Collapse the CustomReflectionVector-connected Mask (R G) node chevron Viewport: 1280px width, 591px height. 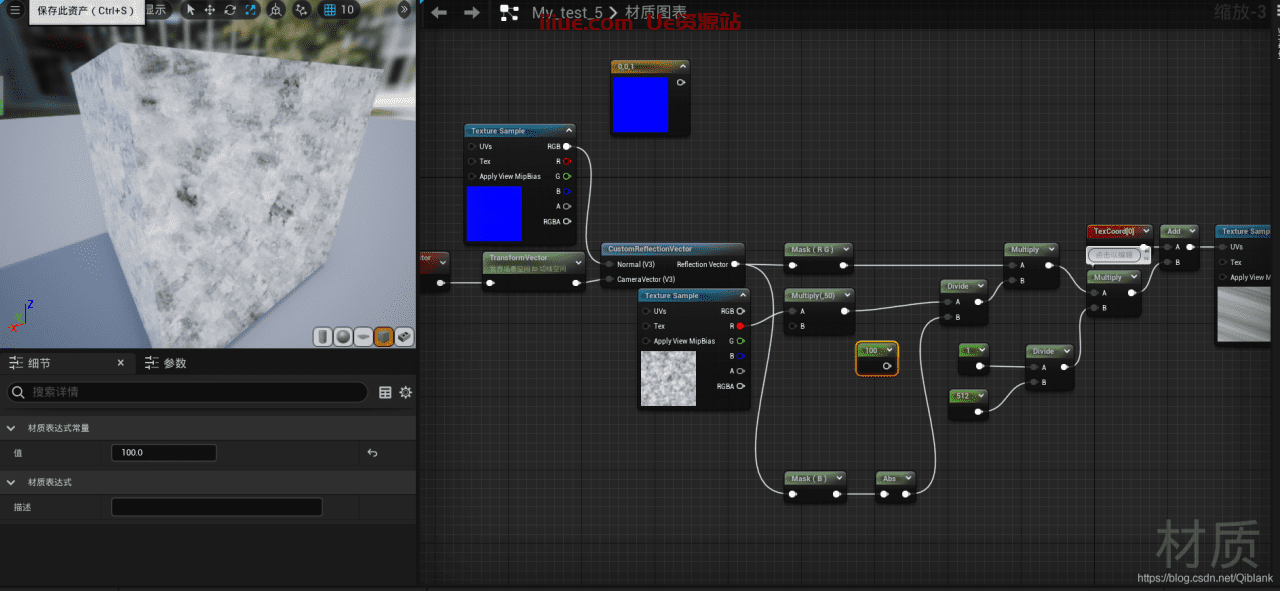click(x=845, y=249)
